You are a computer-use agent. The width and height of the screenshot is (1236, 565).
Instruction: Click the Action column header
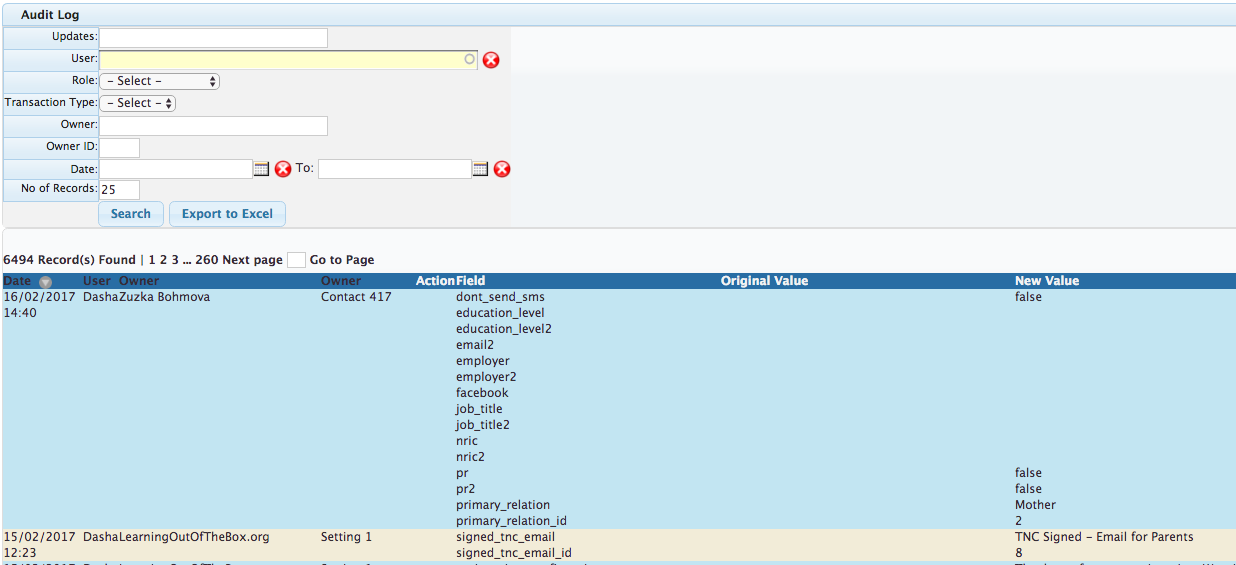pos(435,281)
